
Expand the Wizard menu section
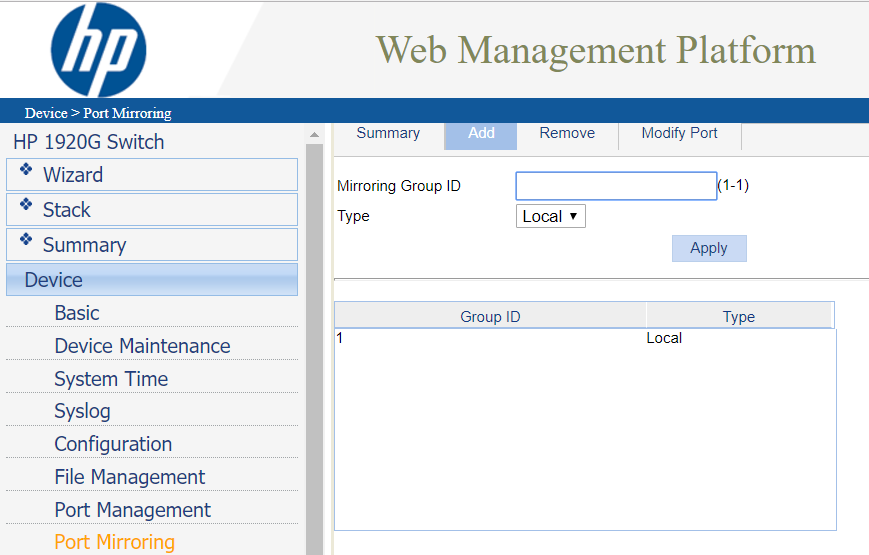[152, 175]
